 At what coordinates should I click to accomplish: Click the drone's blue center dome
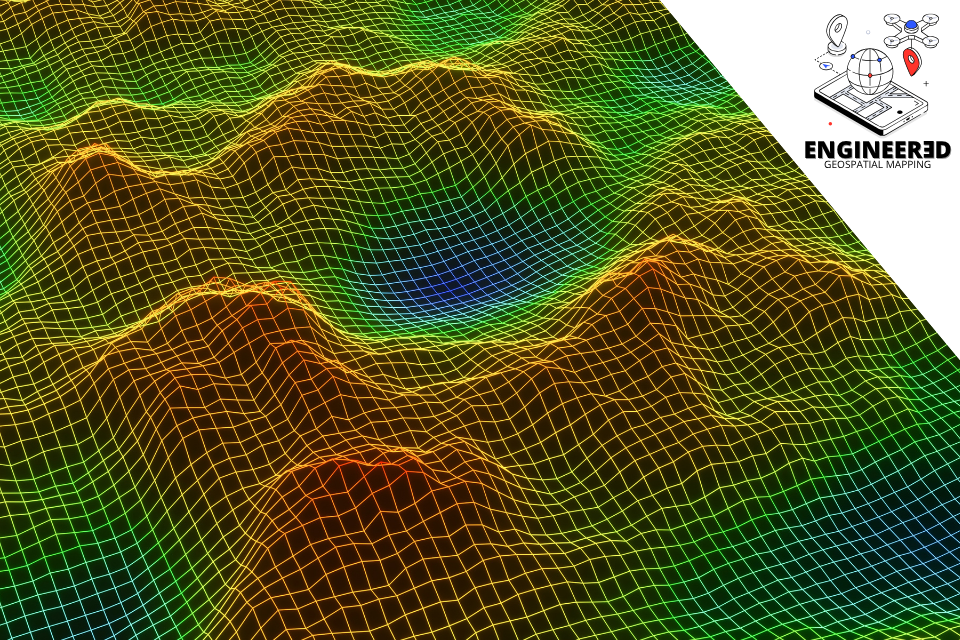pyautogui.click(x=911, y=25)
